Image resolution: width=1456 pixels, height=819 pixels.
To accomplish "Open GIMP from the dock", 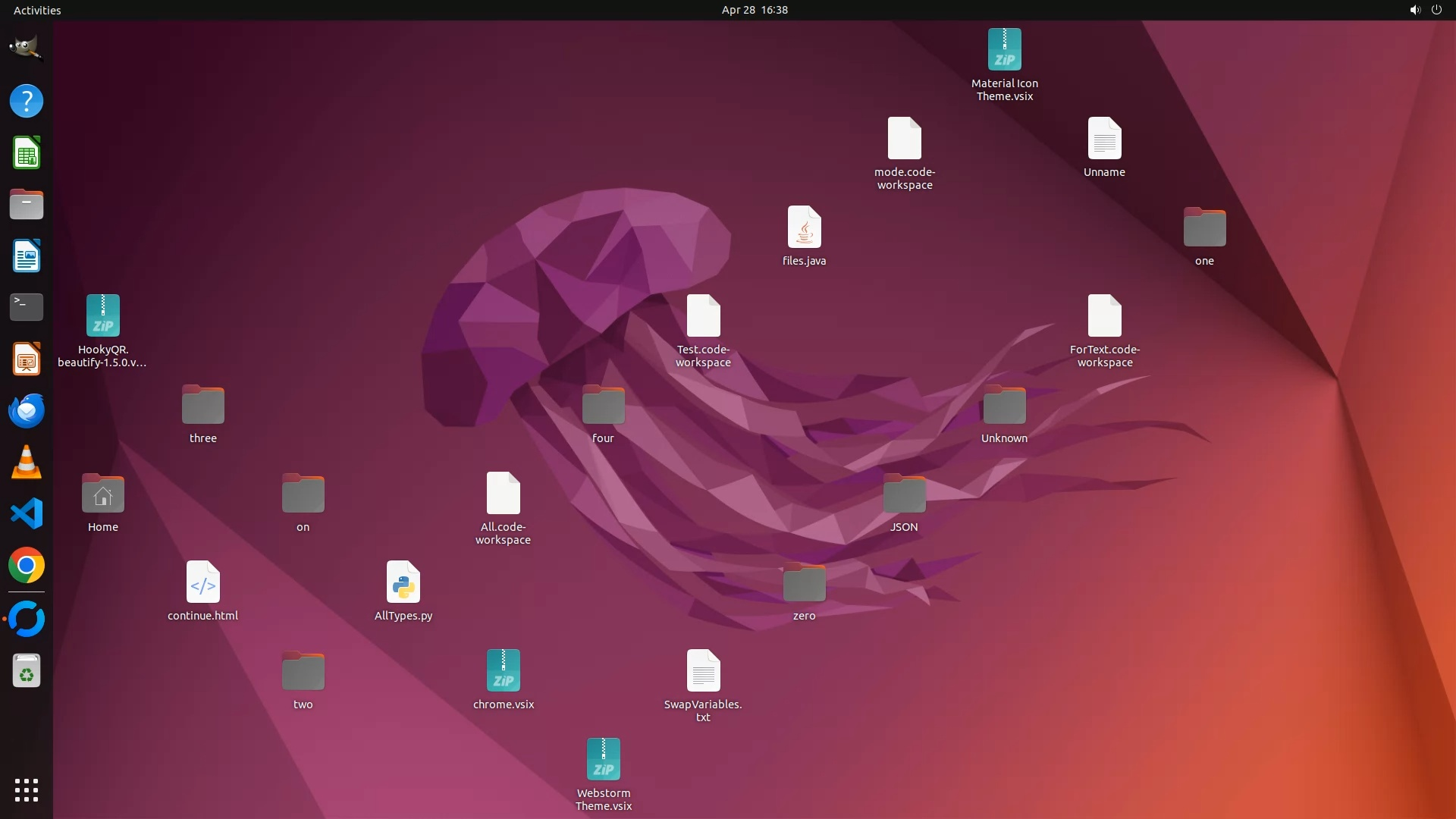I will [26, 49].
